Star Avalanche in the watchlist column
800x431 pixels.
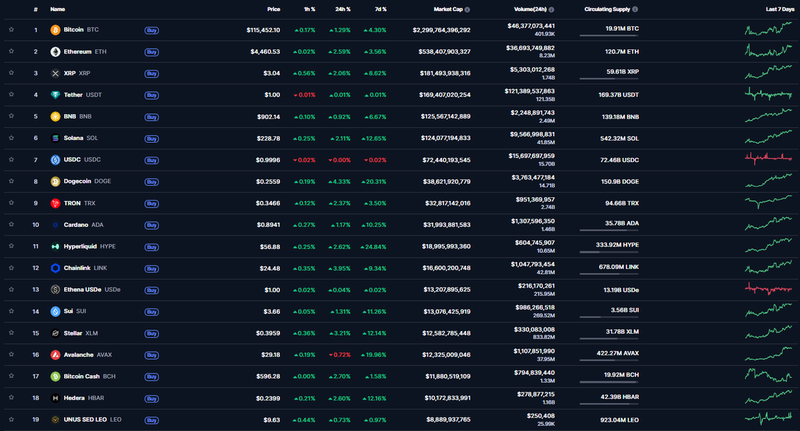tap(11, 354)
